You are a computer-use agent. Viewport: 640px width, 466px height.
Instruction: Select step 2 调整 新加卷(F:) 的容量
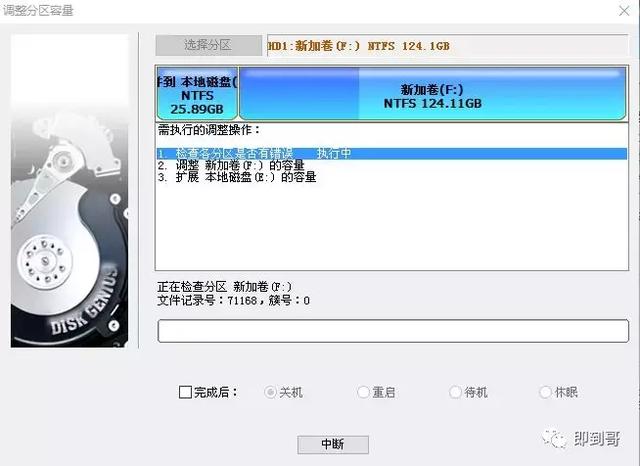(x=231, y=165)
